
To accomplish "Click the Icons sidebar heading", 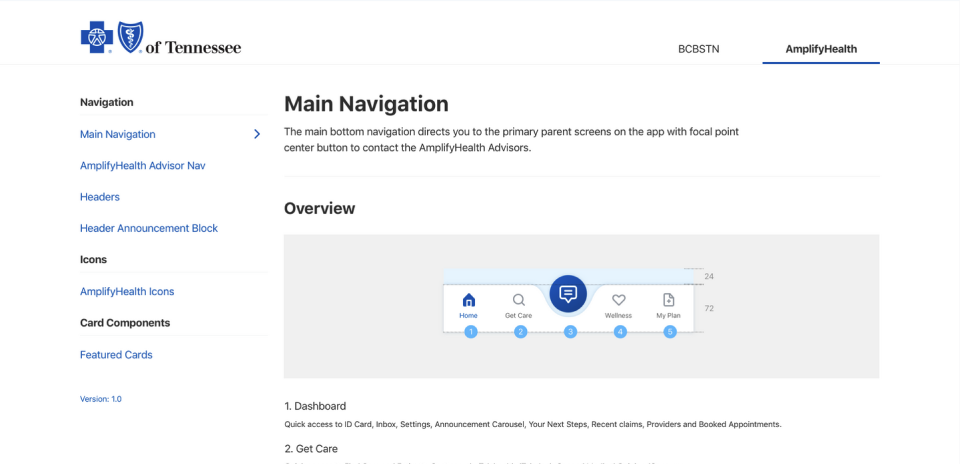I will (93, 260).
